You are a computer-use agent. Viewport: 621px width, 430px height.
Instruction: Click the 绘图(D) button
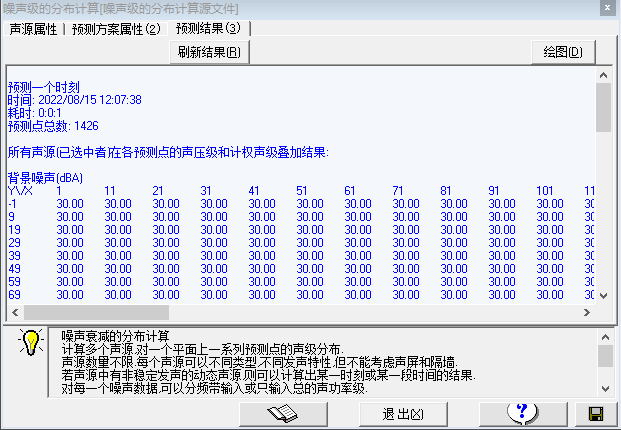coord(563,52)
